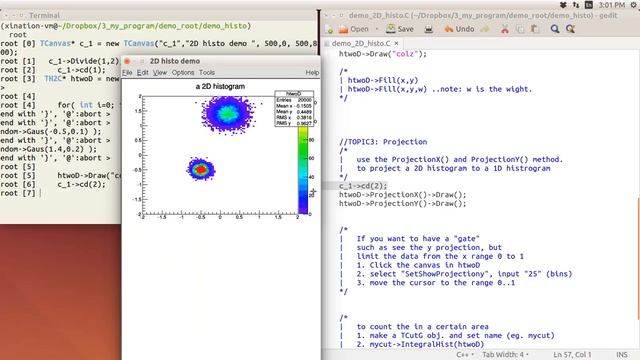Viewport: 640px width, 360px height.
Task: Open the keyboard input source indicator
Action: tap(589, 5)
